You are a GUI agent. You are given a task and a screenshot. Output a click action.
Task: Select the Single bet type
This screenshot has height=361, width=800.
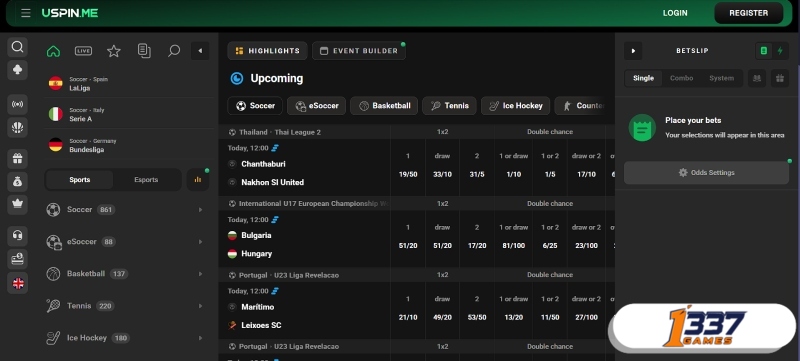tap(643, 79)
